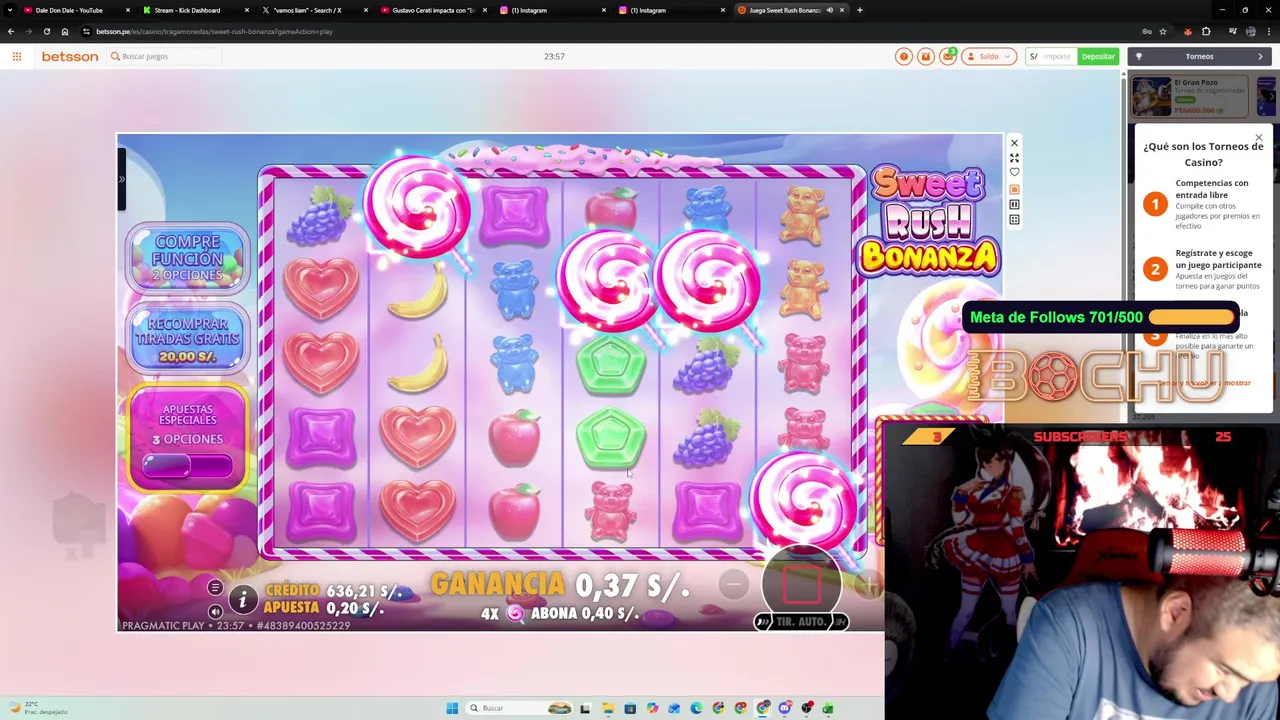
Task: Click the Buscar juegos search field
Action: (164, 56)
